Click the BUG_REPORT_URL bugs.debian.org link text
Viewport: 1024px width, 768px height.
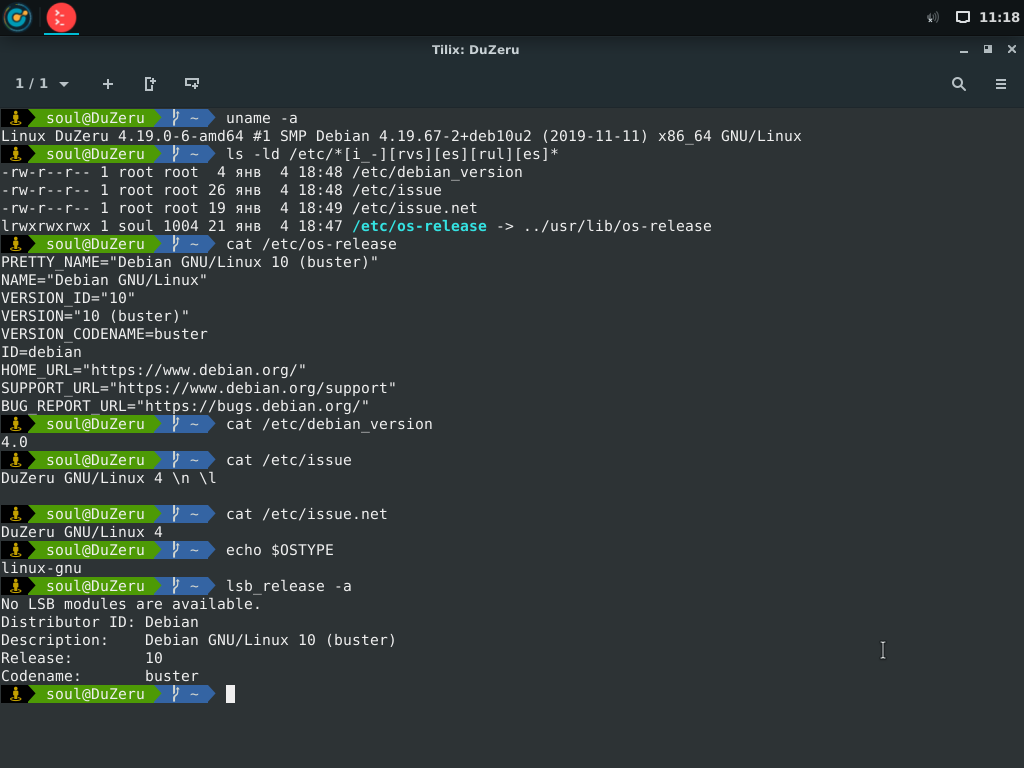pos(252,406)
